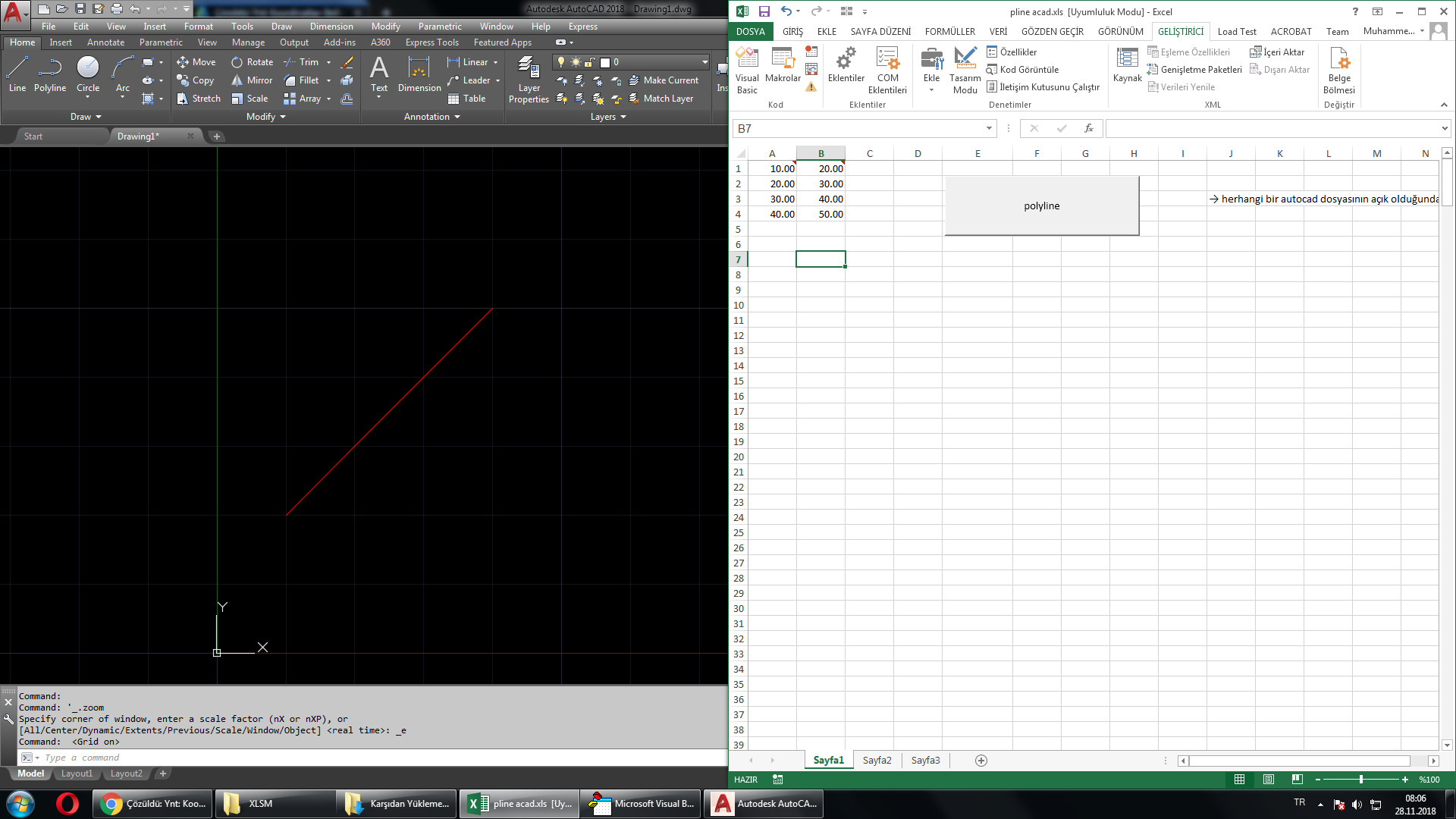This screenshot has height=819, width=1456.
Task: Click the Mirror tool in Modify panel
Action: pyautogui.click(x=252, y=80)
